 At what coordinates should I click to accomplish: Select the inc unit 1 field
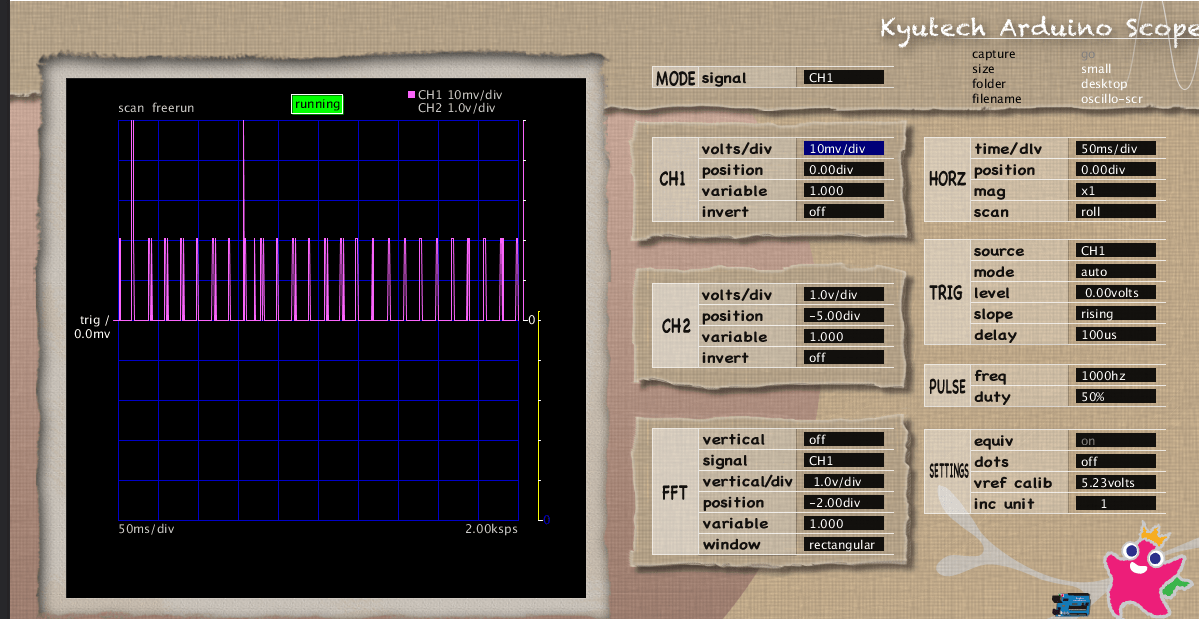click(x=1116, y=504)
